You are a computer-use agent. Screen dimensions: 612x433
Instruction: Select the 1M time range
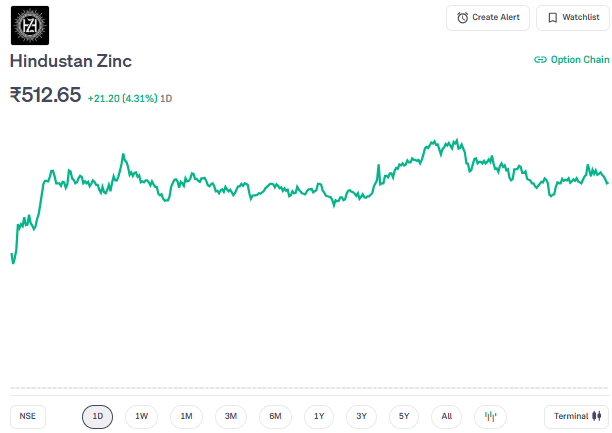click(186, 416)
